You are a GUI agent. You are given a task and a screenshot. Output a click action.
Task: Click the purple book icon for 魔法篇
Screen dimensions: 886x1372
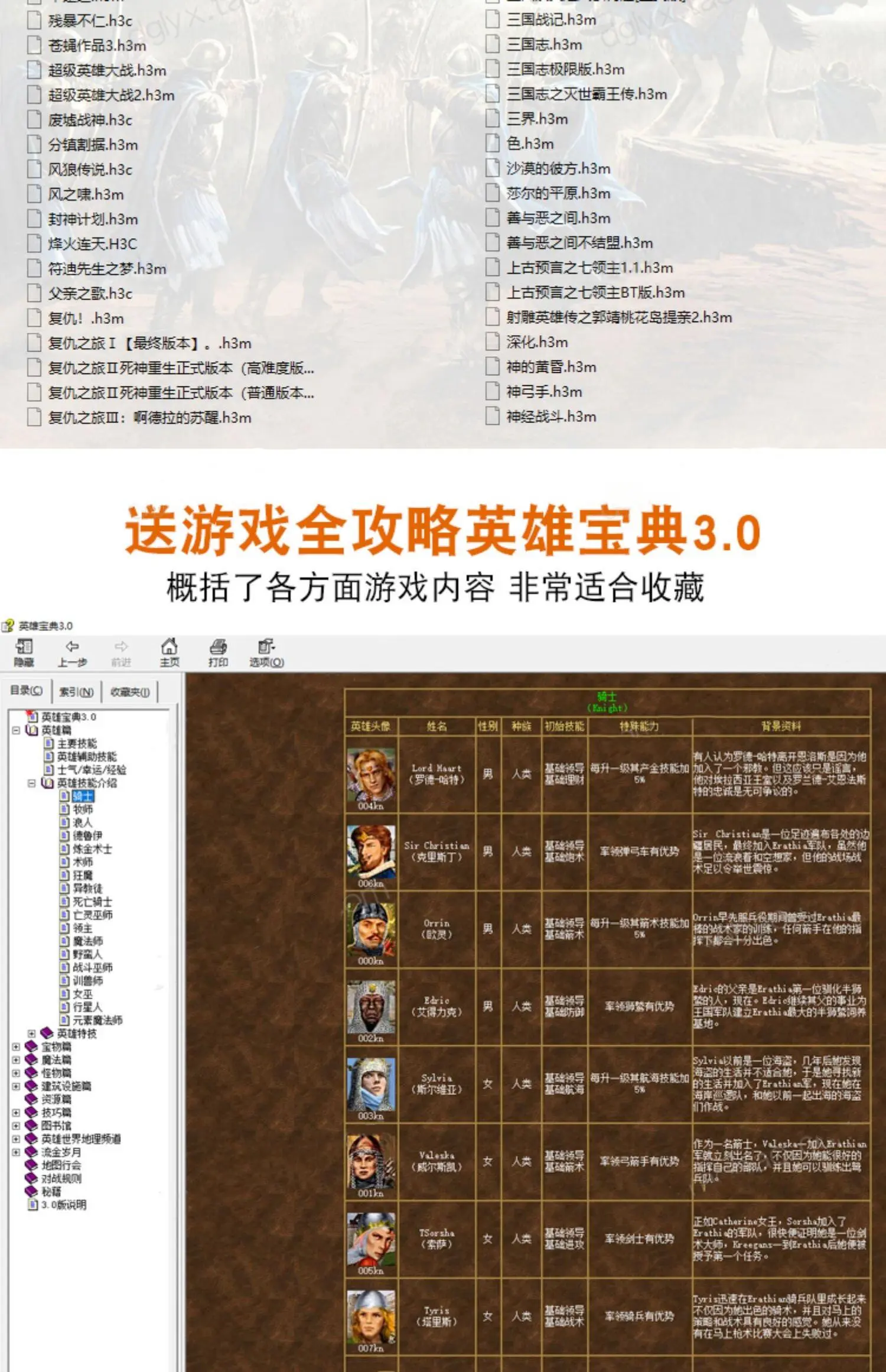[32, 1060]
